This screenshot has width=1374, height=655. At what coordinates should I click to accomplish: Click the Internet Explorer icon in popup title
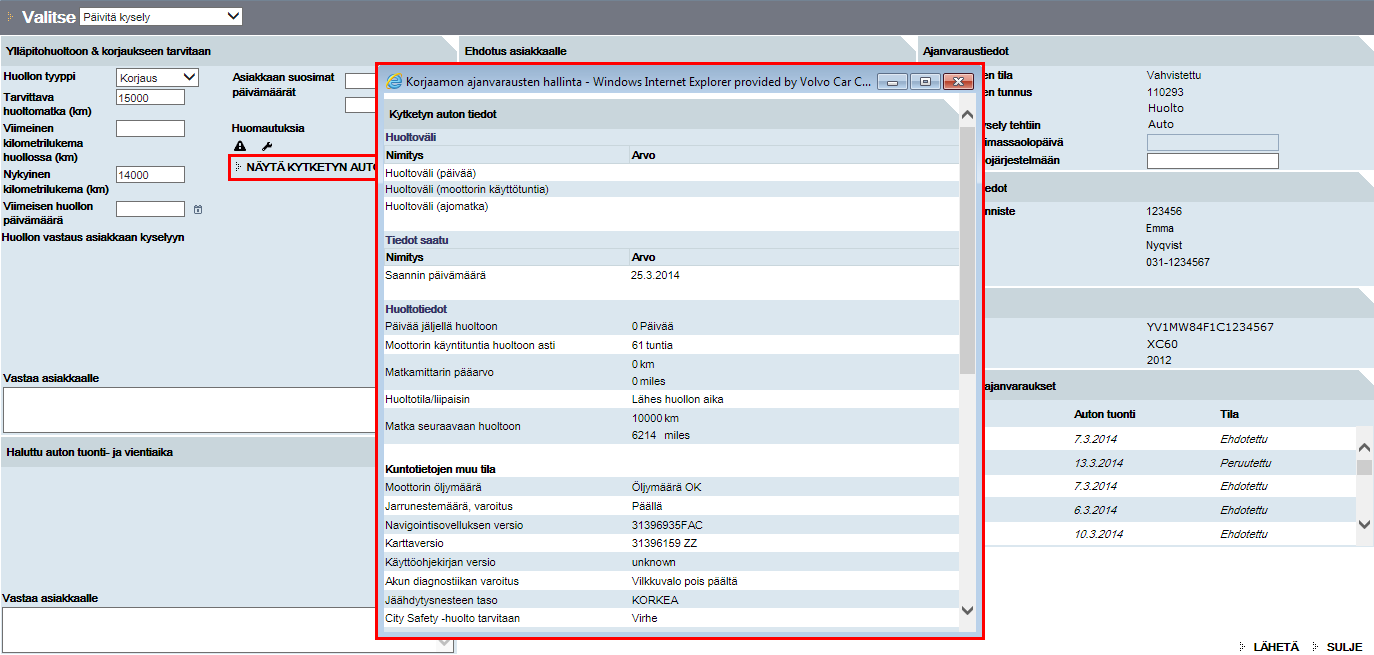394,81
